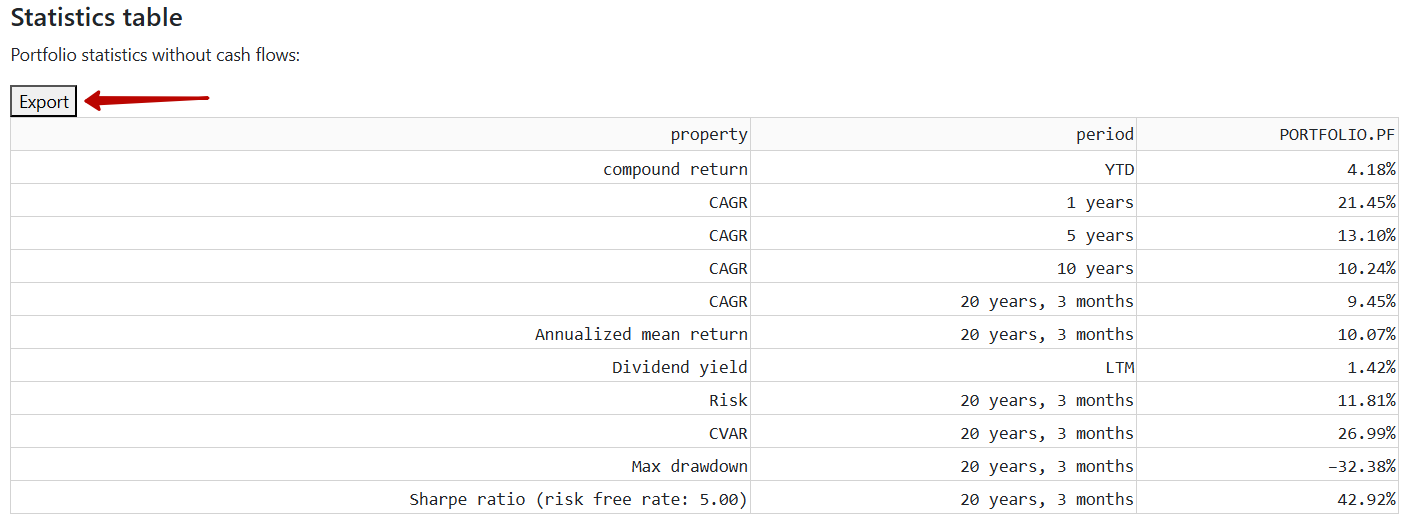Click the PORTFOLIO.PF column header
The height and width of the screenshot is (525, 1408).
click(1267, 134)
